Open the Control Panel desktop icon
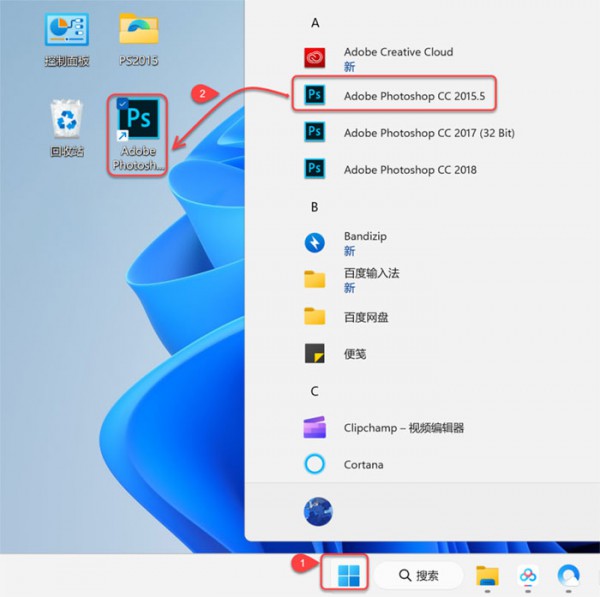This screenshot has width=600, height=597. (67, 39)
